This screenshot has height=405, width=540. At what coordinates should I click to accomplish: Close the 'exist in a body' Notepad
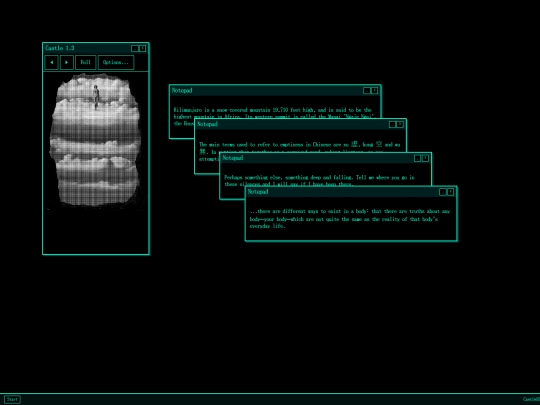pos(450,192)
